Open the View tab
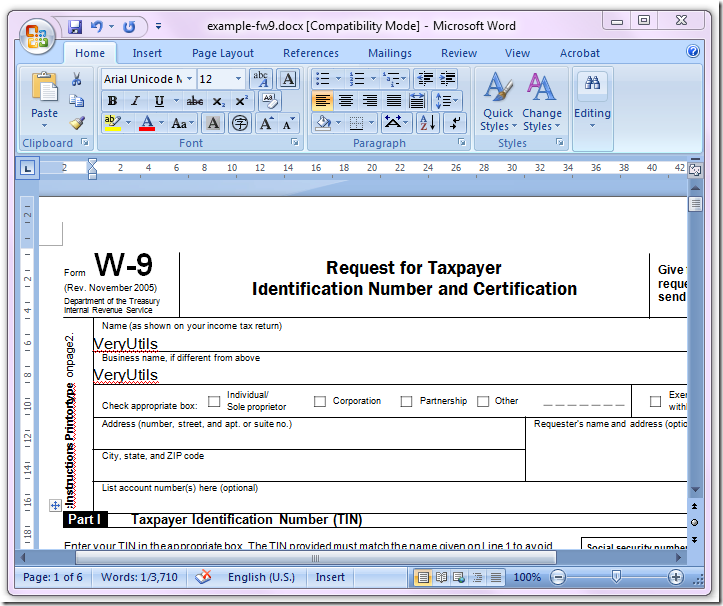Screen dimensions: 723x606 click(517, 53)
